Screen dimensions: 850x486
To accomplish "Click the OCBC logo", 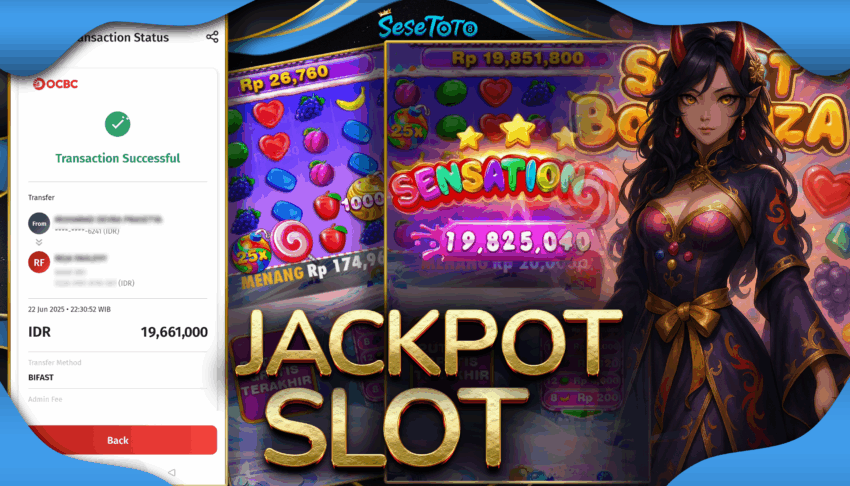I will (55, 84).
